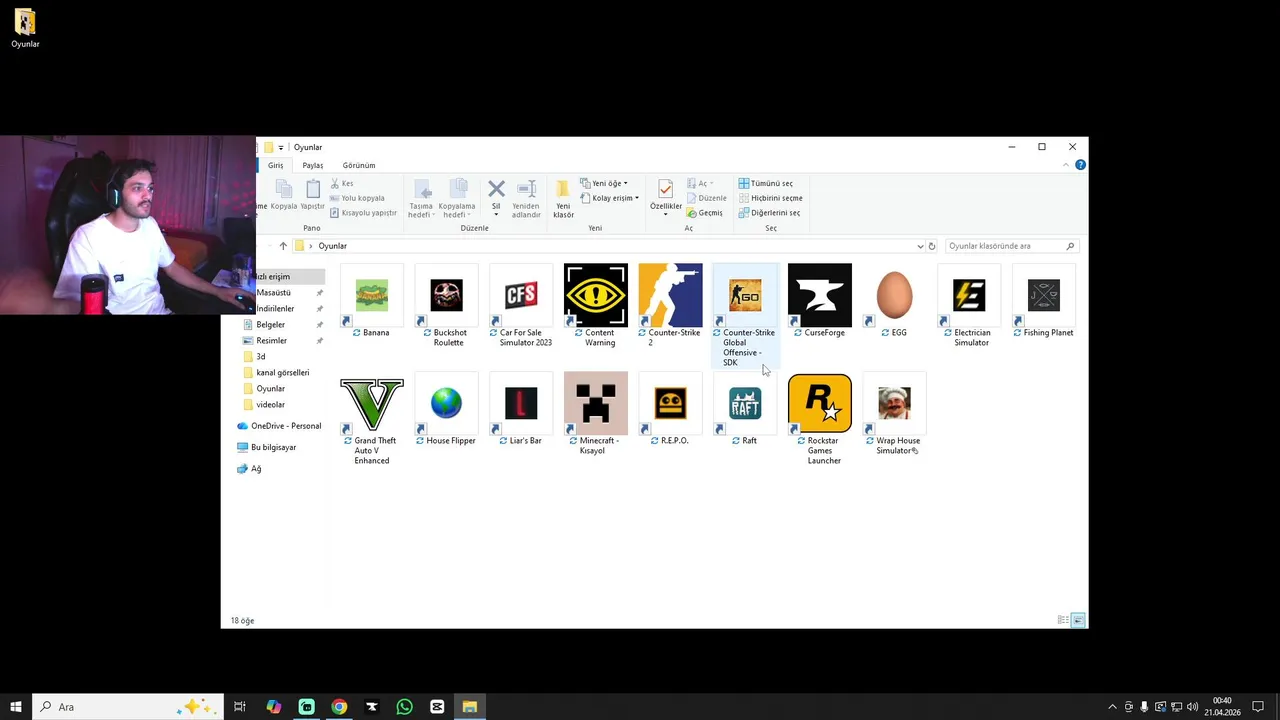Open quick access toolbar customize dropdown
Image resolution: width=1280 pixels, height=720 pixels.
coord(281,147)
